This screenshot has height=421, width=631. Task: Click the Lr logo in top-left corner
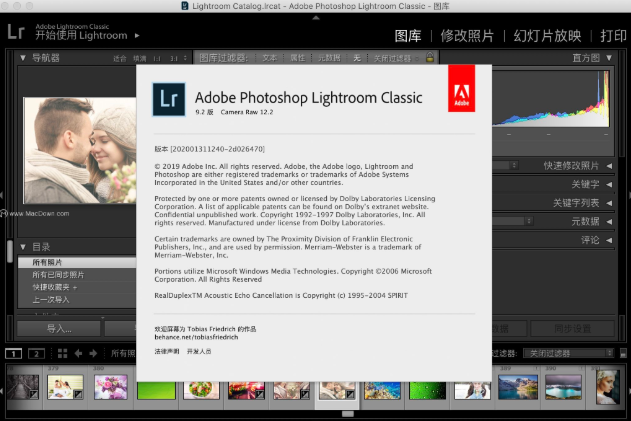click(15, 30)
